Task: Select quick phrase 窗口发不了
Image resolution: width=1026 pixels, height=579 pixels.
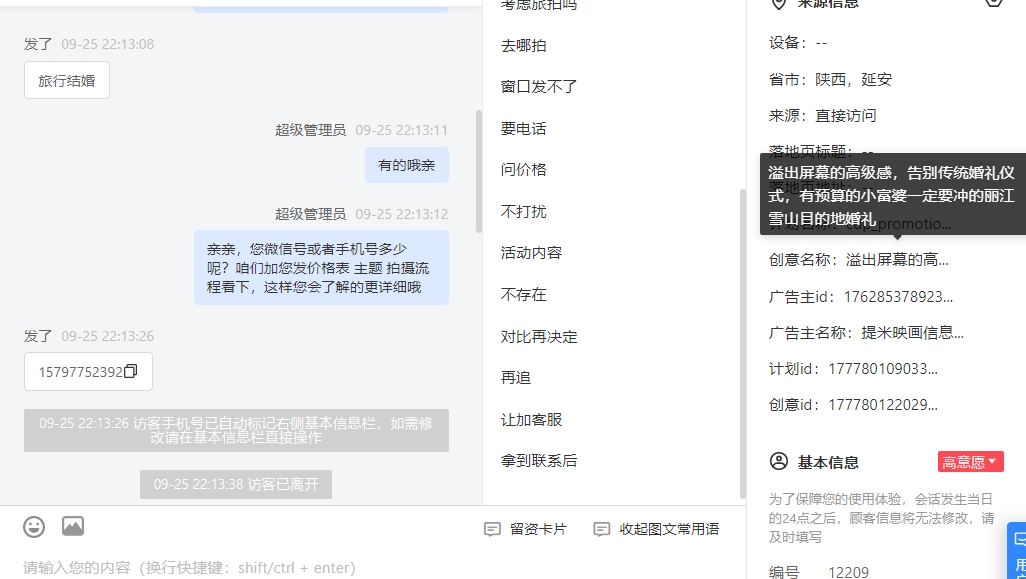Action: [x=539, y=86]
